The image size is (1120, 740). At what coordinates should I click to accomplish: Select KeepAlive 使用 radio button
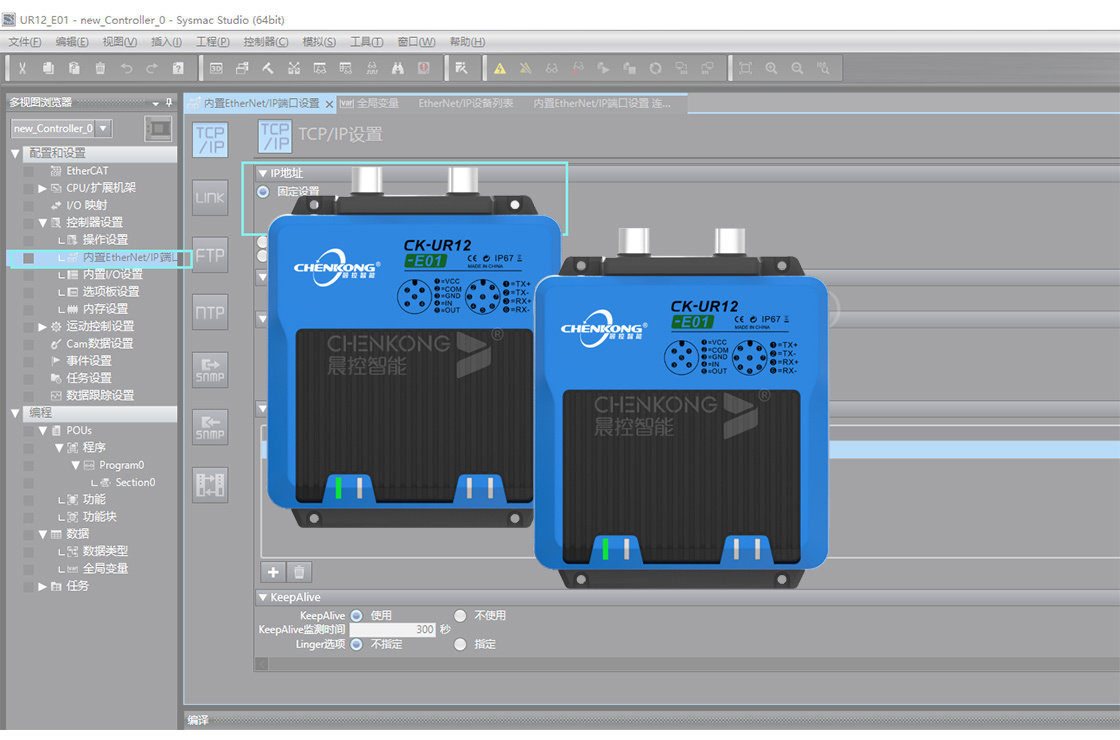(356, 616)
